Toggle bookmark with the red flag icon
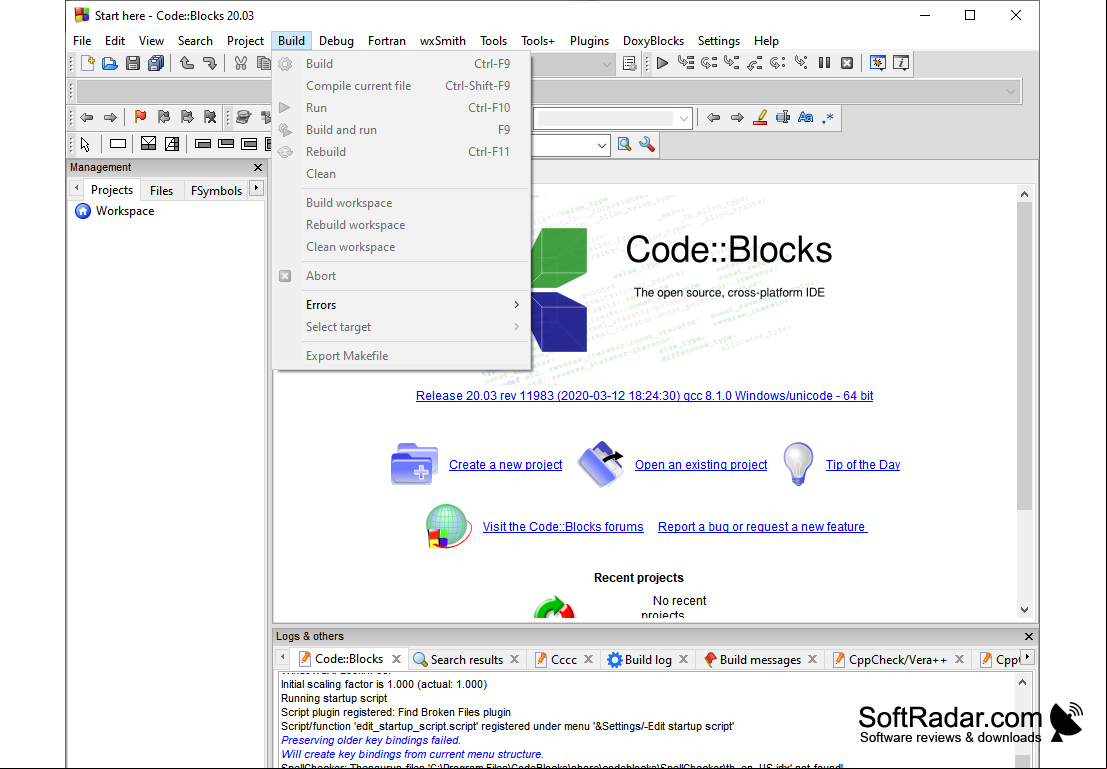Image resolution: width=1107 pixels, height=769 pixels. [x=140, y=117]
